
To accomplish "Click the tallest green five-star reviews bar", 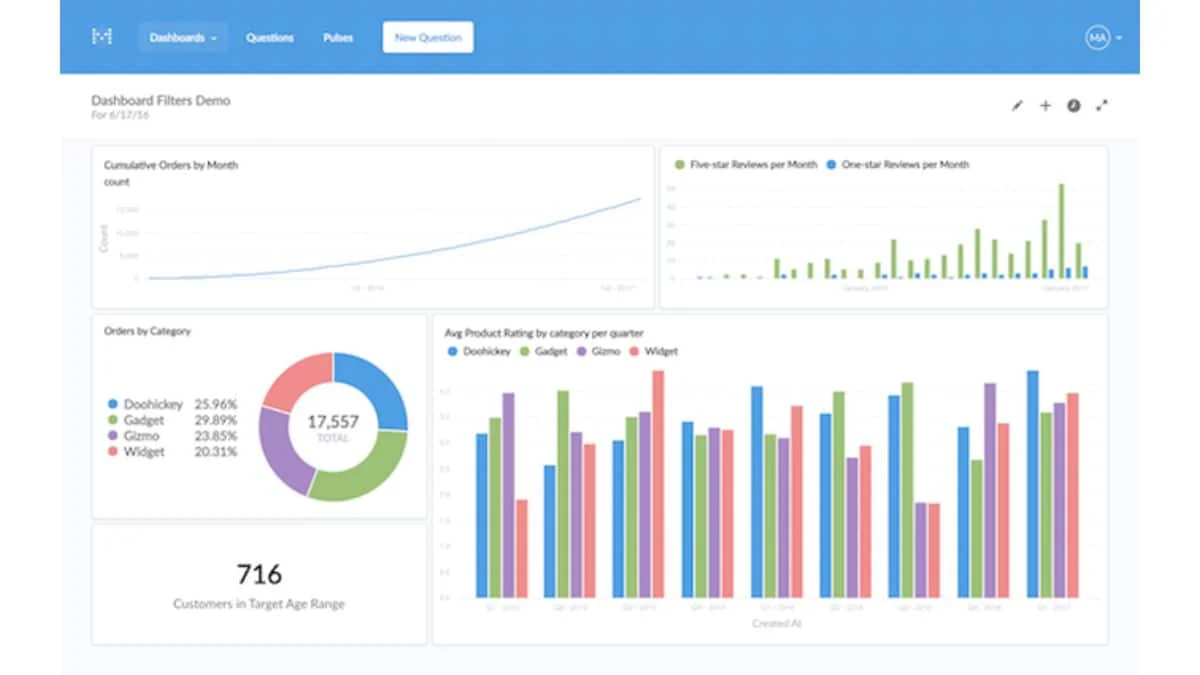I will 1061,231.
